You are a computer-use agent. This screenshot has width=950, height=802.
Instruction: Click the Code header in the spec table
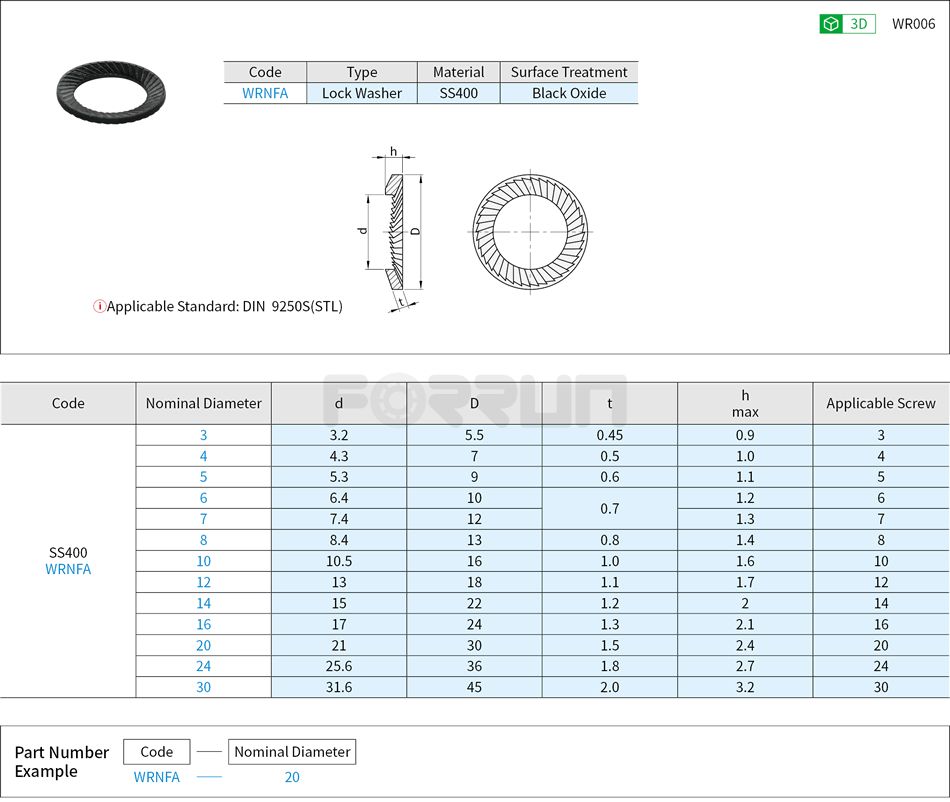click(67, 403)
